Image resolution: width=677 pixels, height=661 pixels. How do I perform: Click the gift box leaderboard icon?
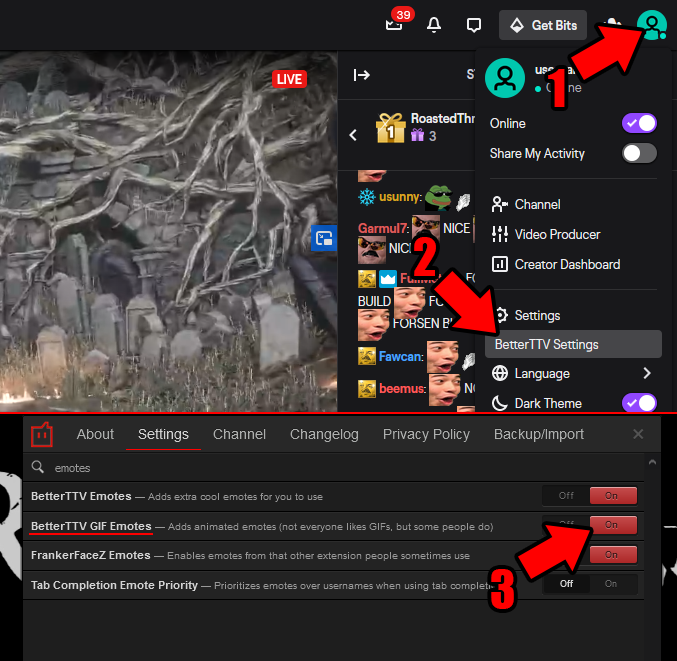pos(390,128)
